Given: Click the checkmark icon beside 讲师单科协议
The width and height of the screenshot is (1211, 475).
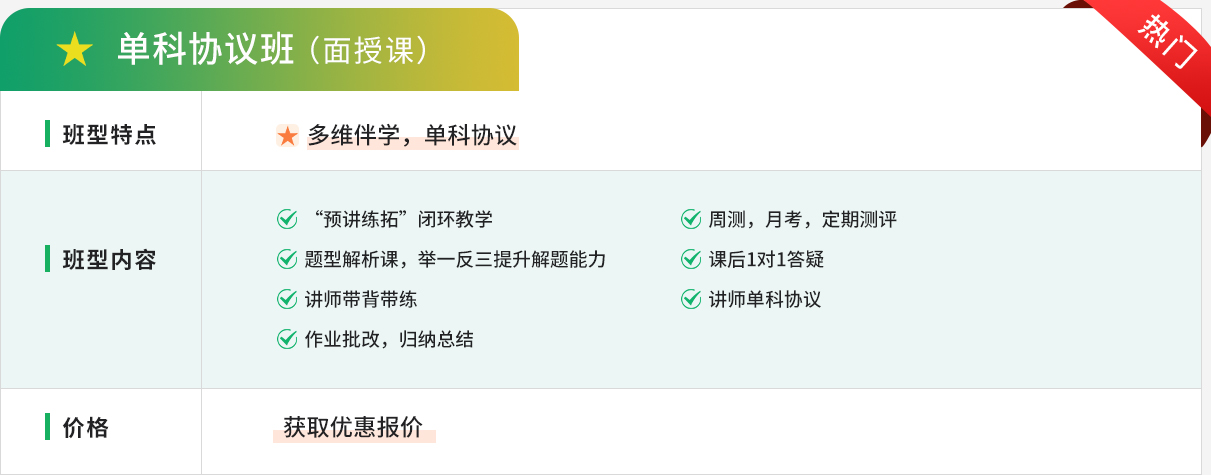Looking at the screenshot, I should tap(691, 299).
